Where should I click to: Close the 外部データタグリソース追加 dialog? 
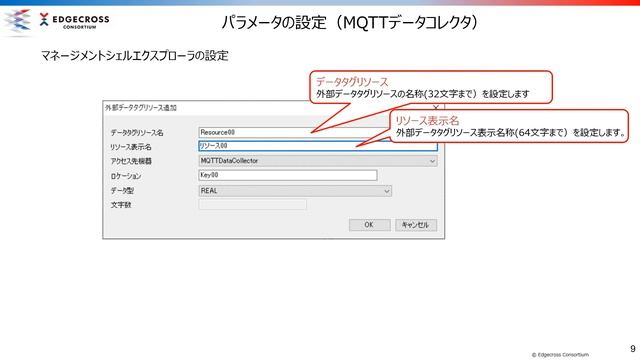tap(436, 108)
